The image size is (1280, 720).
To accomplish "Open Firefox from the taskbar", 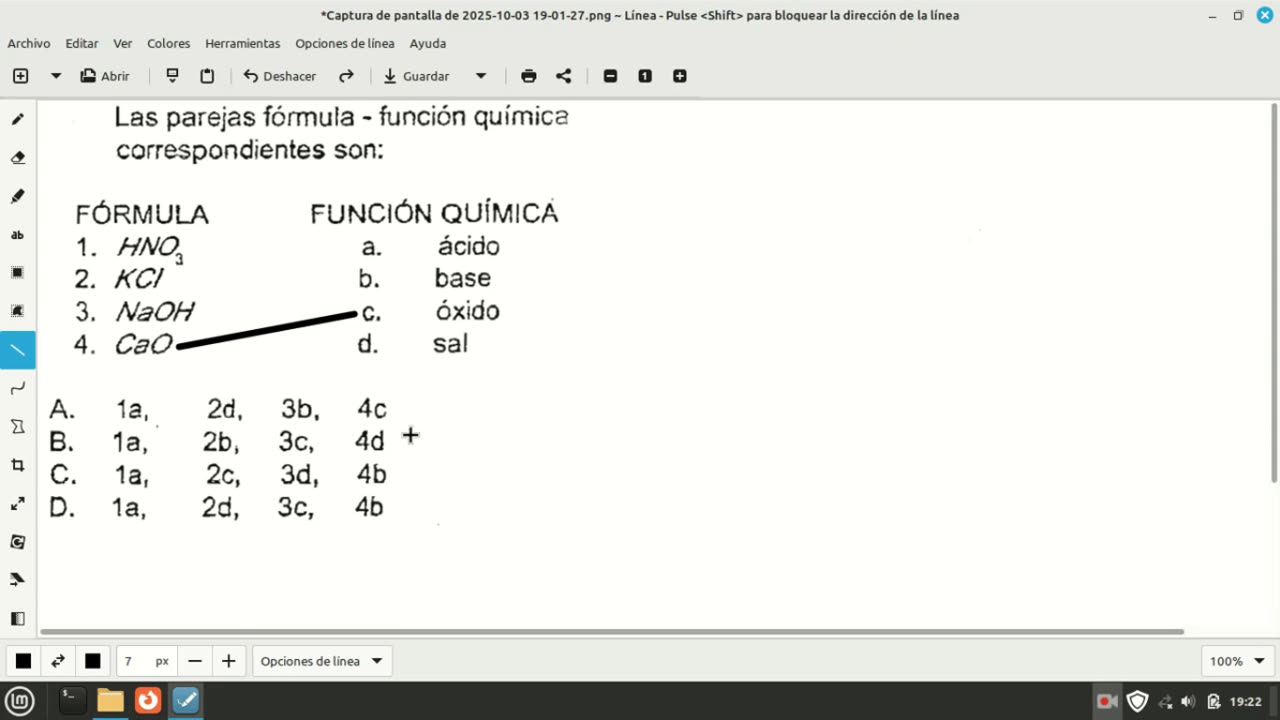I will [x=148, y=701].
